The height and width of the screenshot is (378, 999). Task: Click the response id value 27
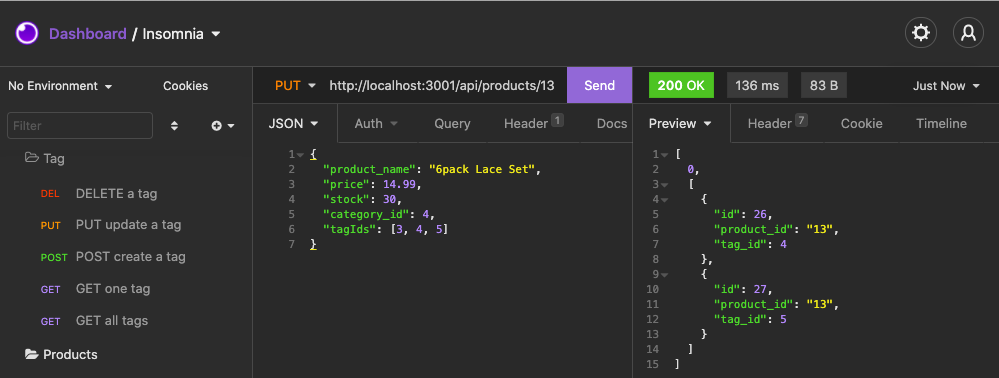click(761, 289)
